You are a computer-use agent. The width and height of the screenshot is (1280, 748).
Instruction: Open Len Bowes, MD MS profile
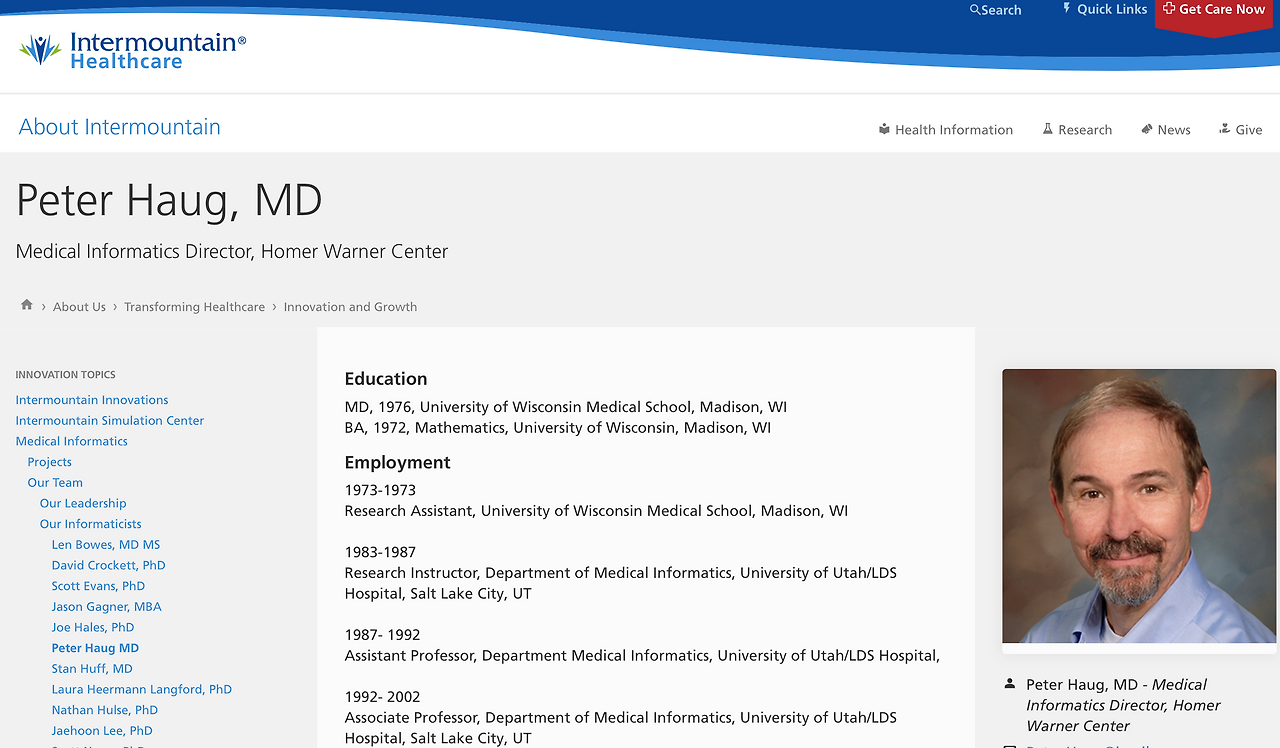click(106, 545)
